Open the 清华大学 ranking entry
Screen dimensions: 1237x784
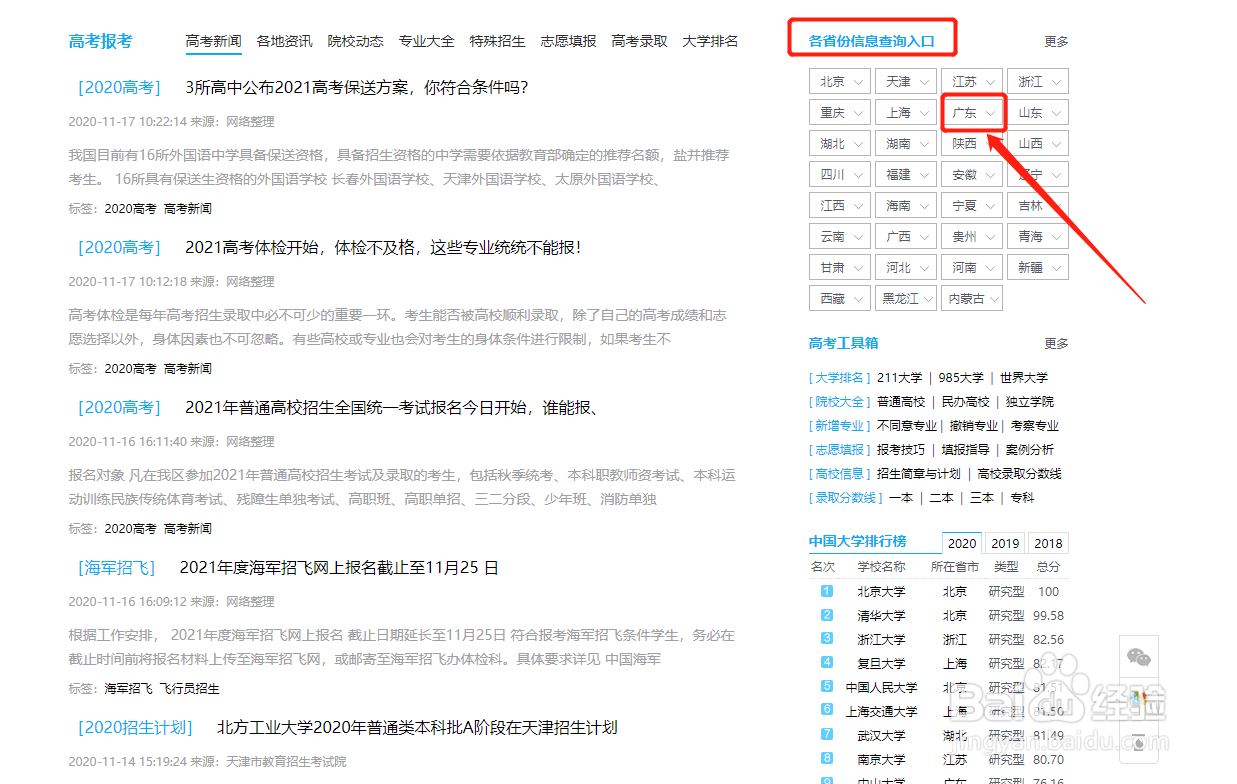(x=881, y=615)
